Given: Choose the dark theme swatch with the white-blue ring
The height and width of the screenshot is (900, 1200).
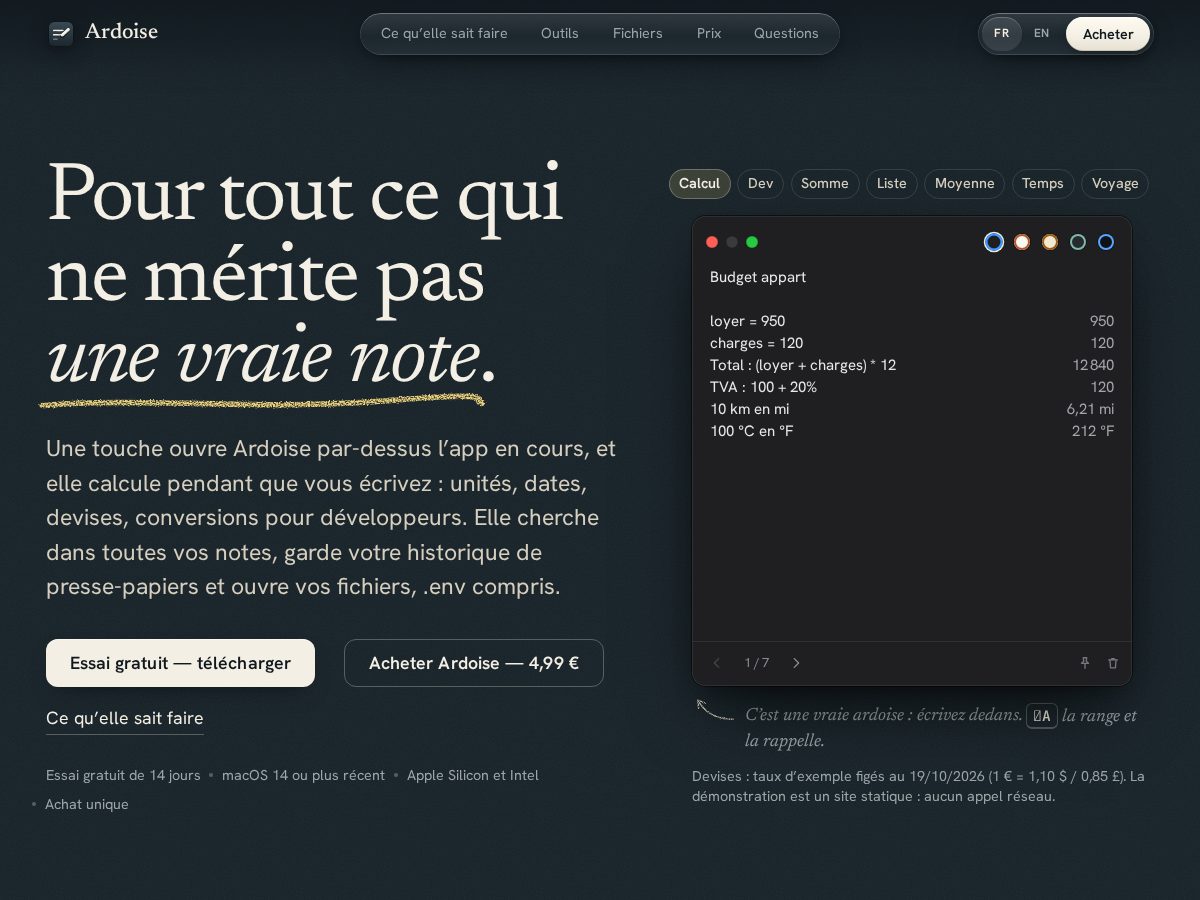Looking at the screenshot, I should click(x=994, y=242).
